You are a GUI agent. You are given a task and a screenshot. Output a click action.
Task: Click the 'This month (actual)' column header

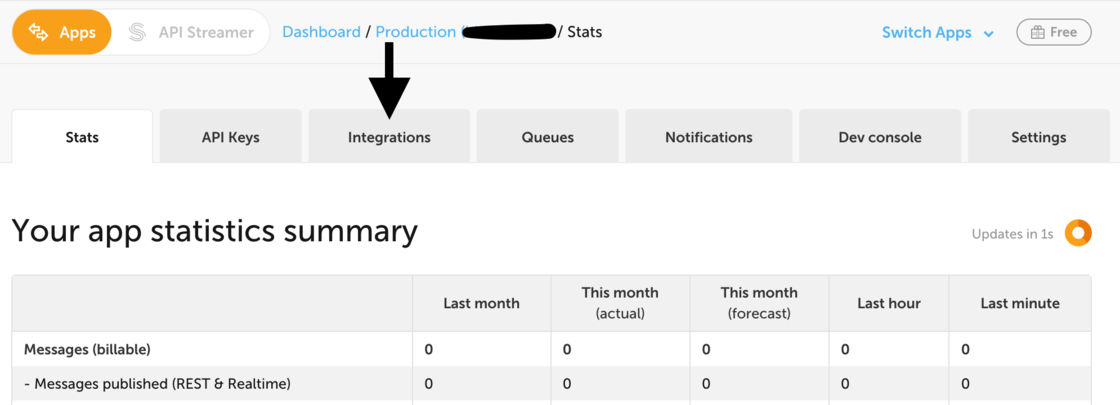(620, 303)
